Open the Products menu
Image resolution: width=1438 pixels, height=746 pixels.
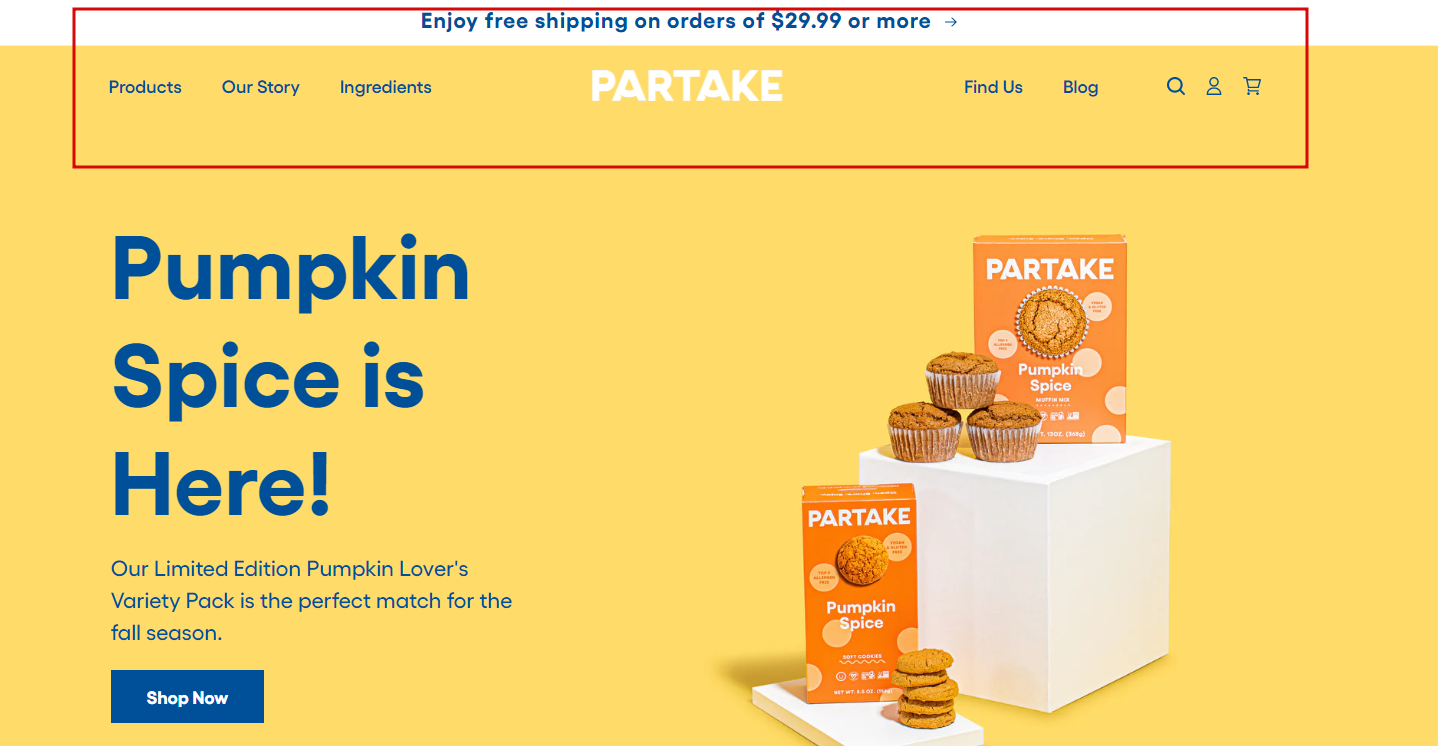pyautogui.click(x=145, y=87)
